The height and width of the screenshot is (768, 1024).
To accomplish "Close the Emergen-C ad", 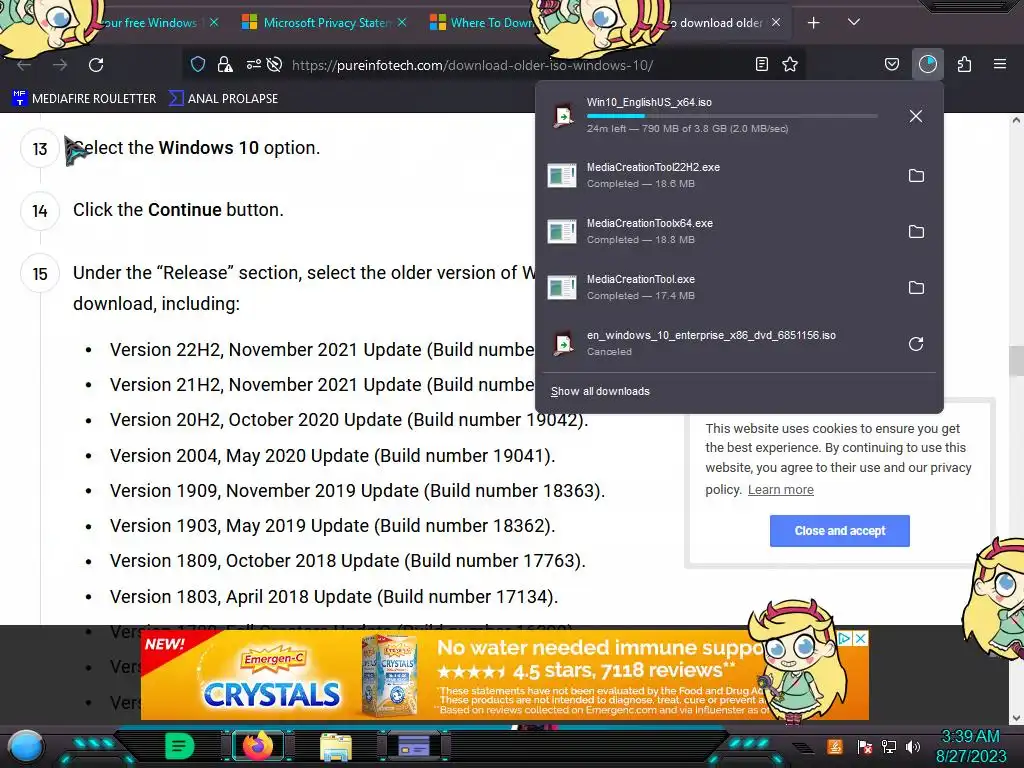I will point(861,638).
